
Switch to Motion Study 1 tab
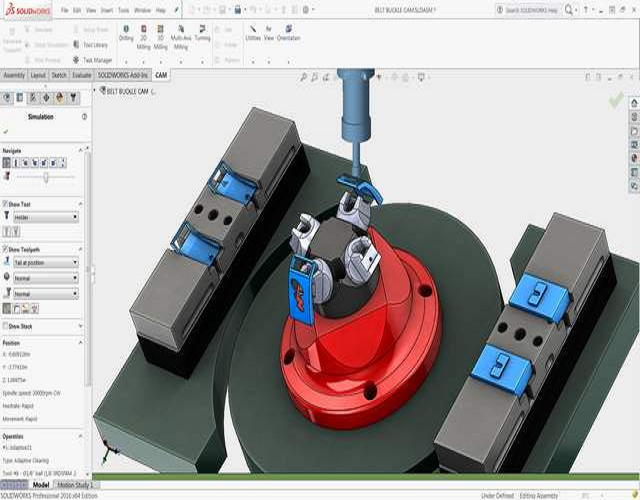click(x=76, y=485)
